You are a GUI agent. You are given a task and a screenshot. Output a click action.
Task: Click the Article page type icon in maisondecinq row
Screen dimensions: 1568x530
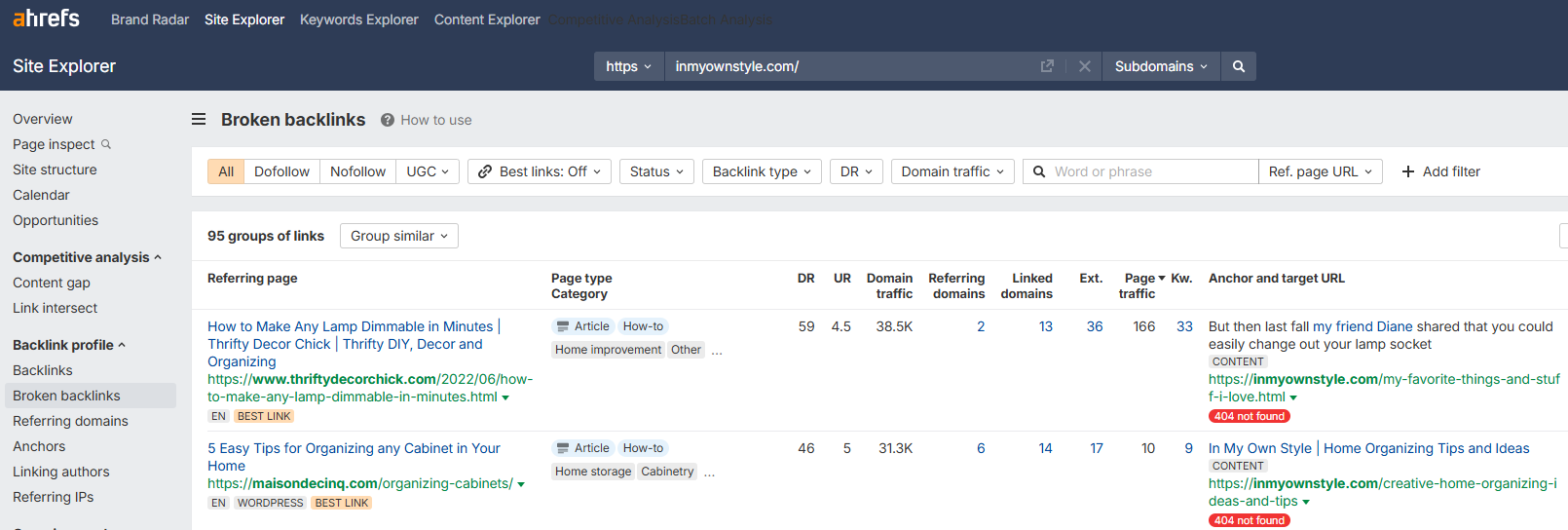click(562, 448)
